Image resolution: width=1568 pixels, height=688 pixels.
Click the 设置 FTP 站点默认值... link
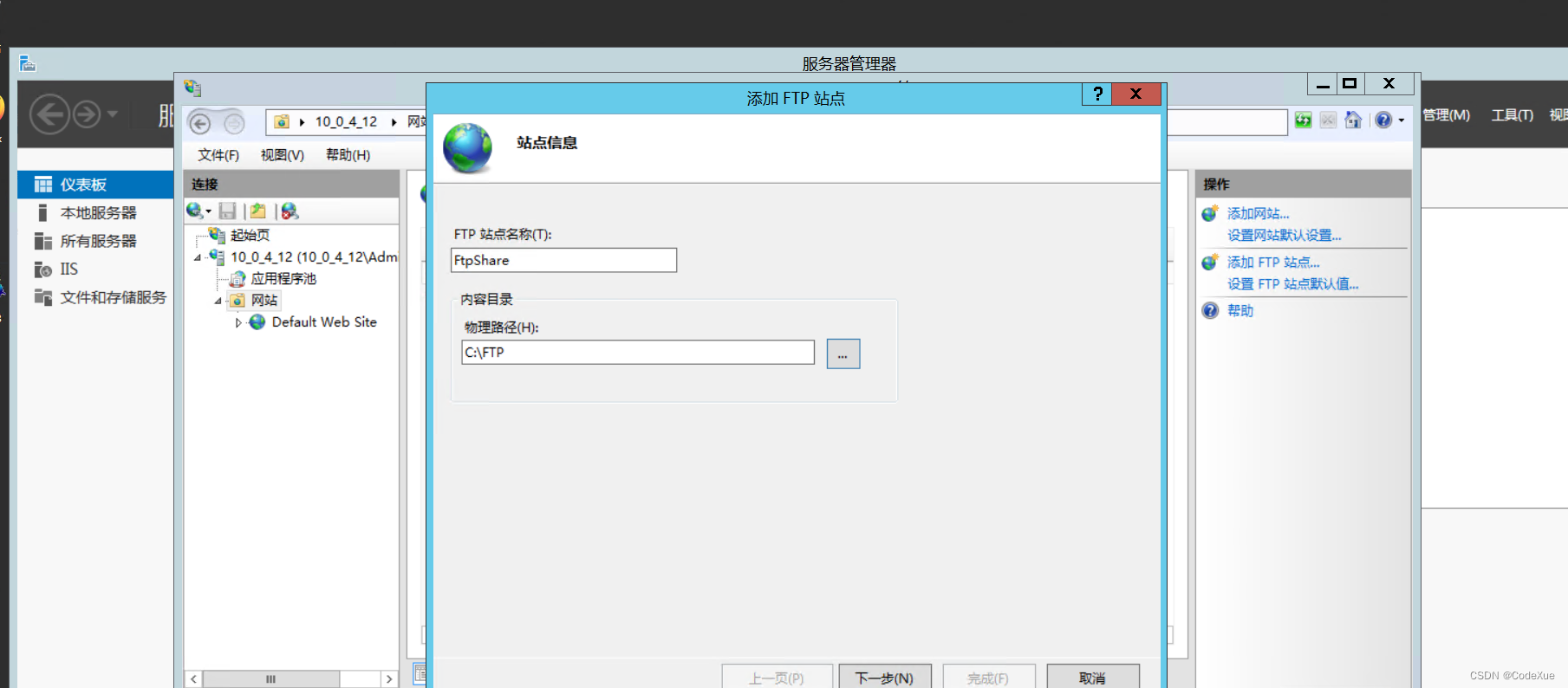[1293, 284]
